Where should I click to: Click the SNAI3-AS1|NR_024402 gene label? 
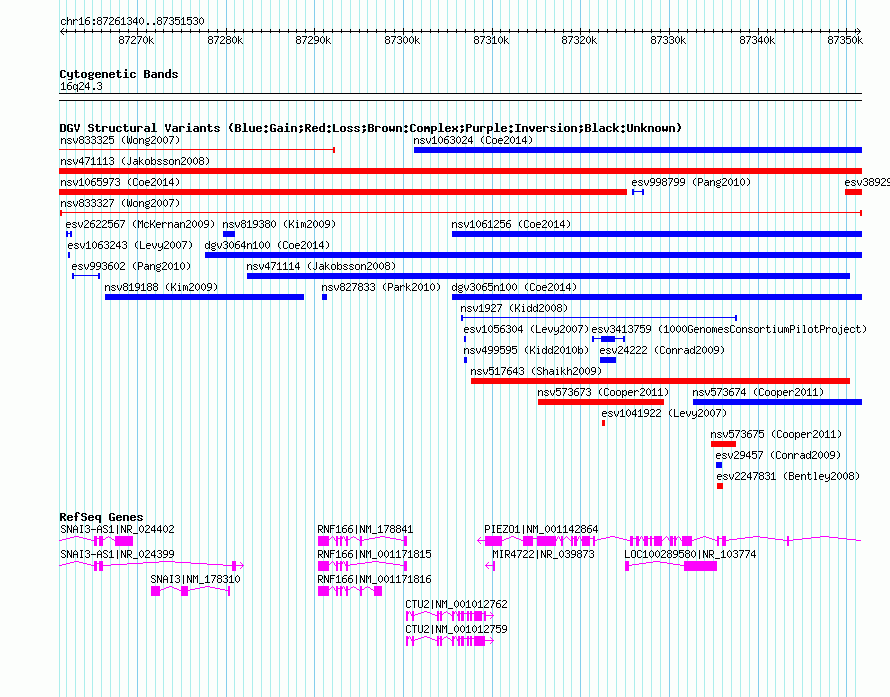(117, 529)
